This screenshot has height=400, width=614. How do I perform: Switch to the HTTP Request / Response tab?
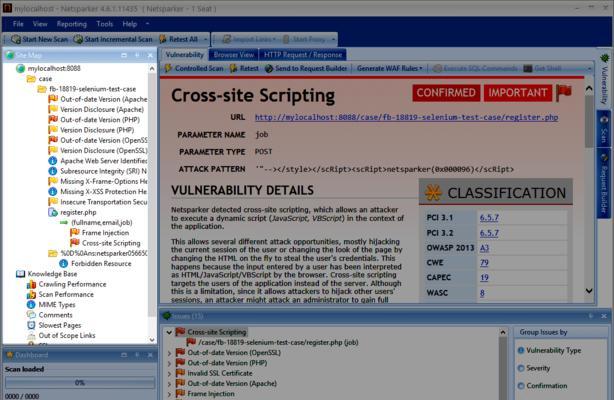click(303, 55)
